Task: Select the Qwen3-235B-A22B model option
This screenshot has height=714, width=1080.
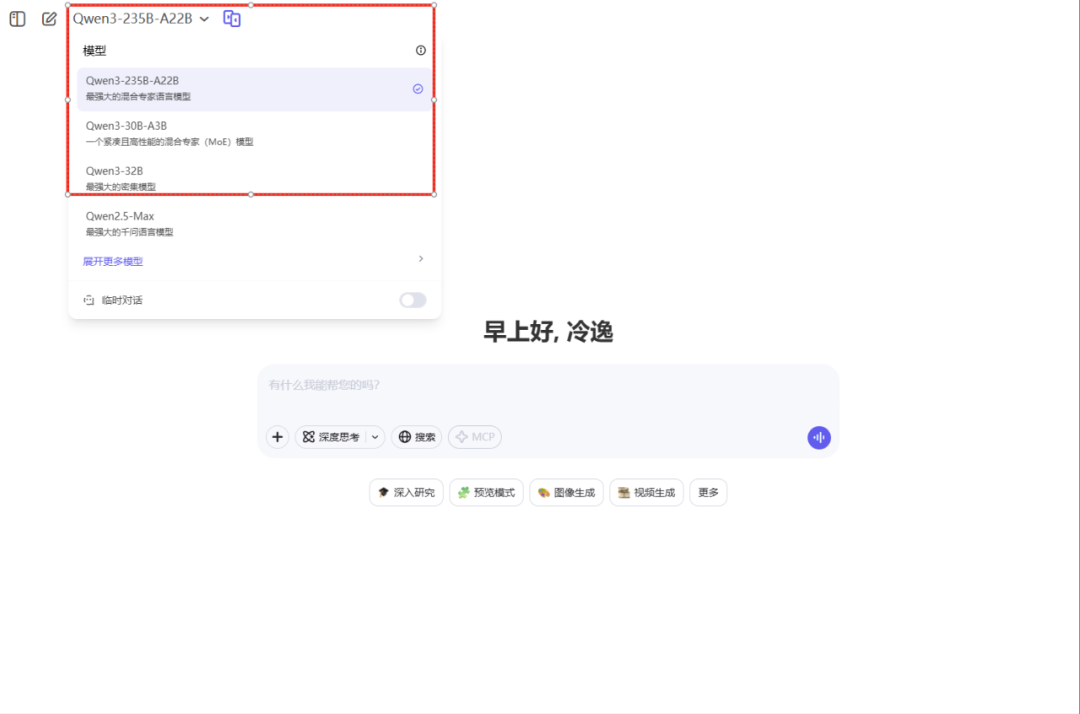Action: (x=254, y=89)
